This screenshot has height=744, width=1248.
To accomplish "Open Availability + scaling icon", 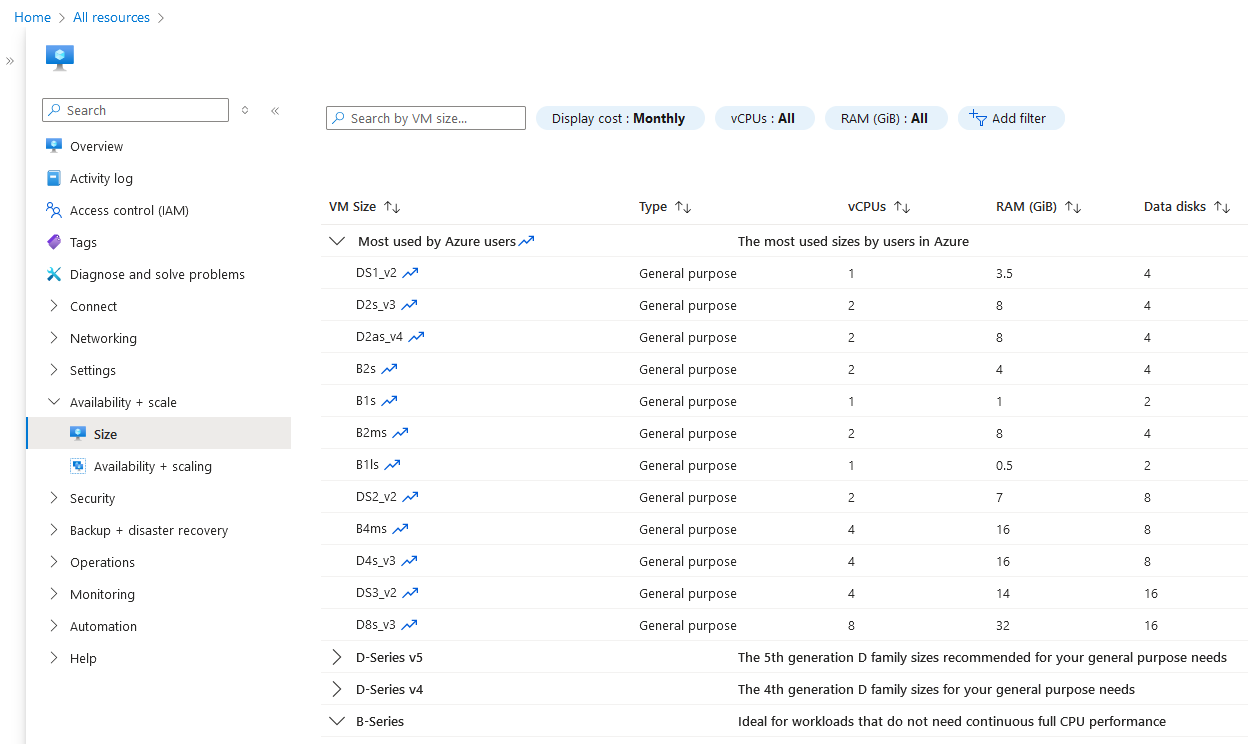I will pos(78,466).
